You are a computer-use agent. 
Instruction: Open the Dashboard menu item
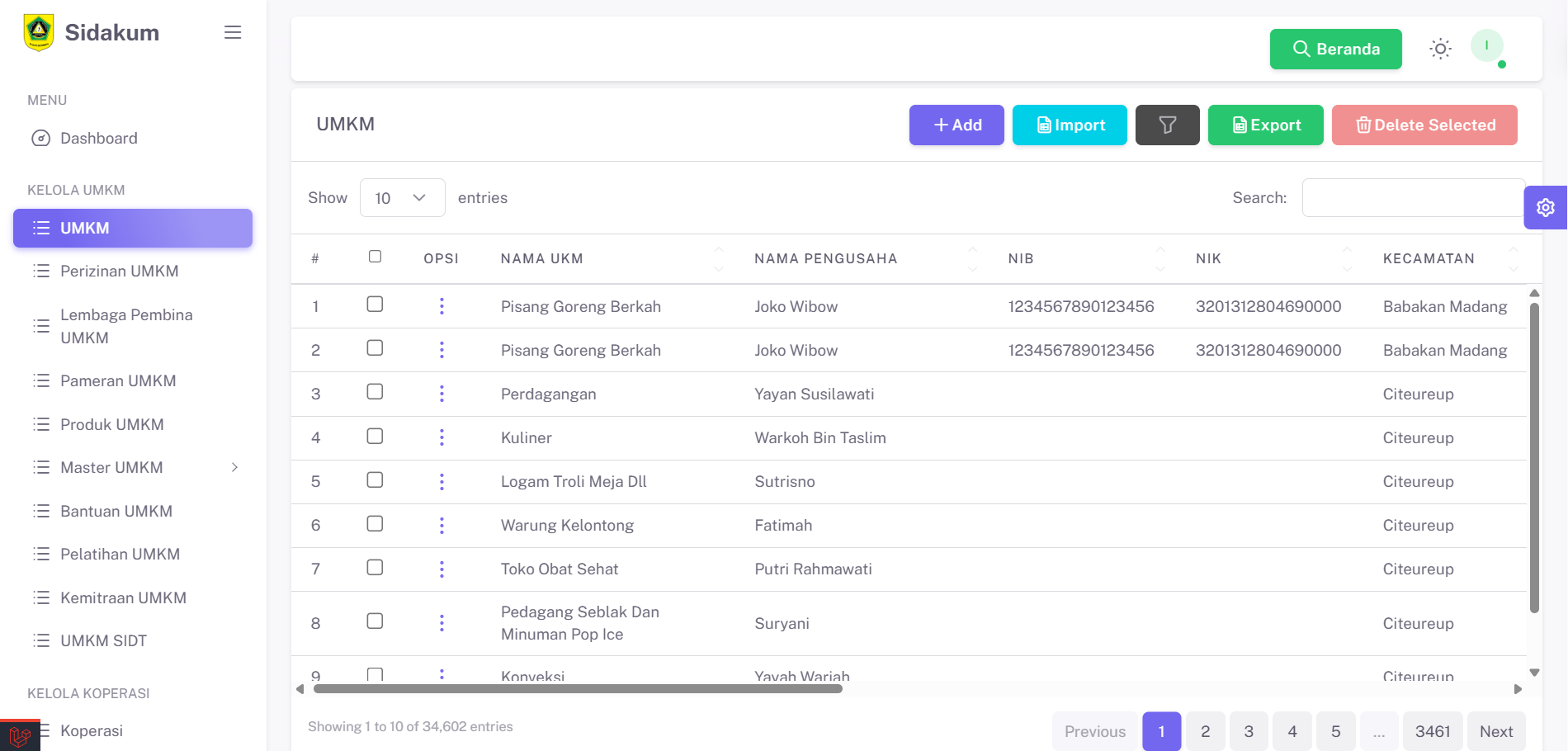pyautogui.click(x=133, y=138)
